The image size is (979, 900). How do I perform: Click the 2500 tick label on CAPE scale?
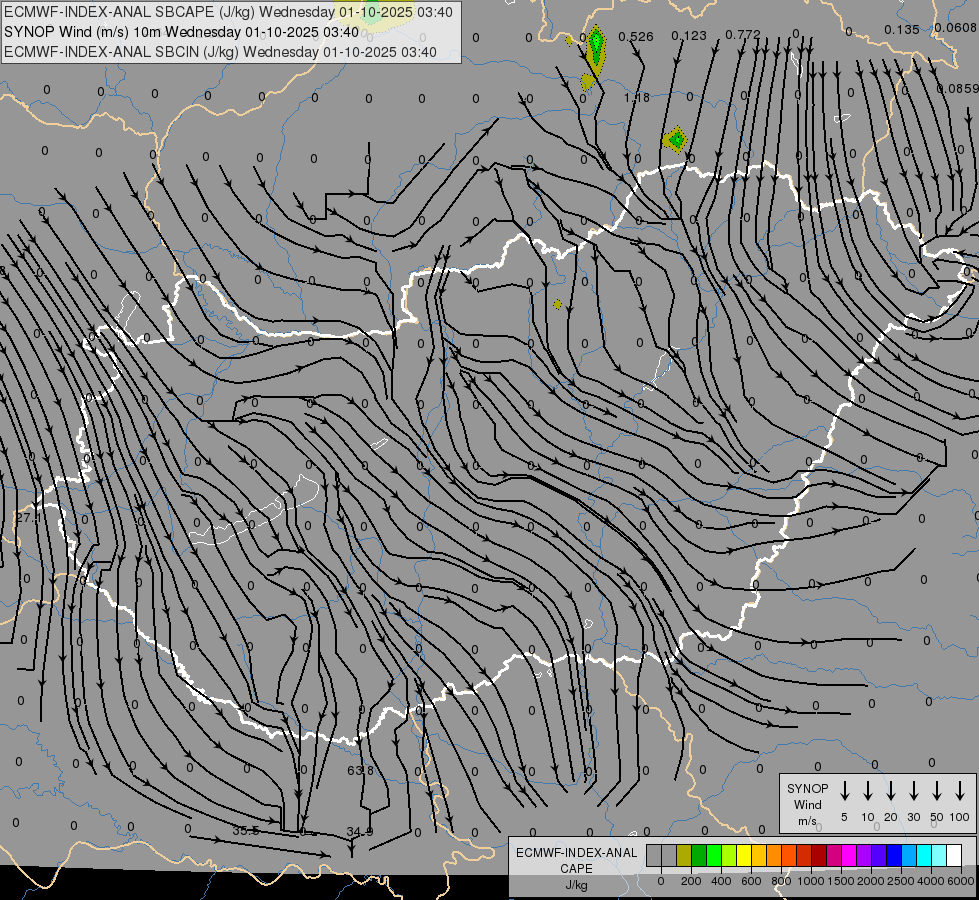coord(901,881)
